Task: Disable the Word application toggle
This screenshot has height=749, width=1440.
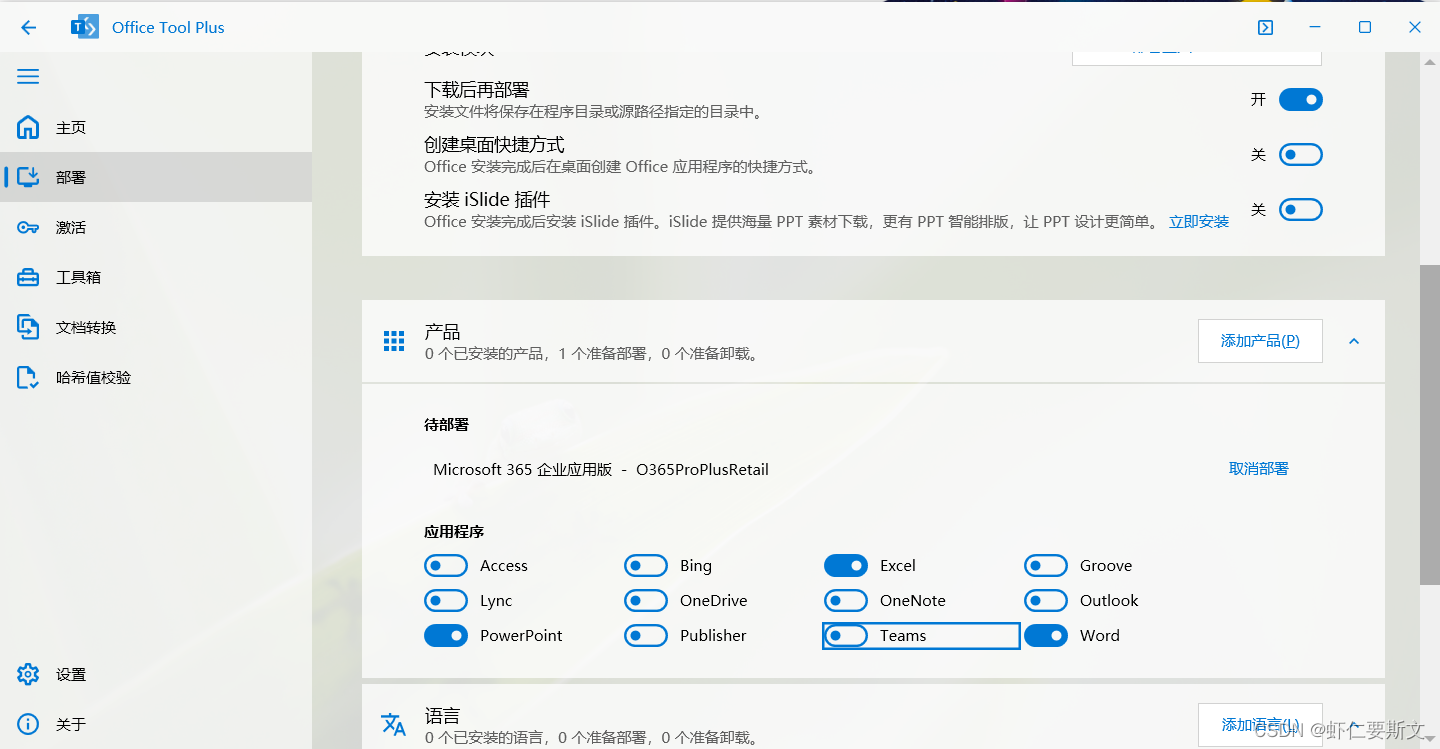Action: [x=1046, y=636]
